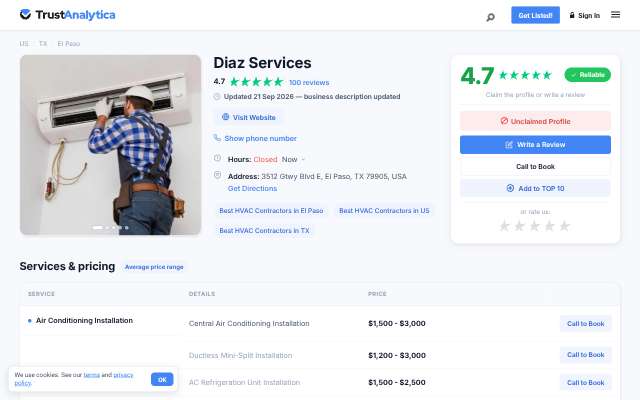This screenshot has width=640, height=400.
Task: Click Add to TOP 10 button
Action: (x=535, y=188)
